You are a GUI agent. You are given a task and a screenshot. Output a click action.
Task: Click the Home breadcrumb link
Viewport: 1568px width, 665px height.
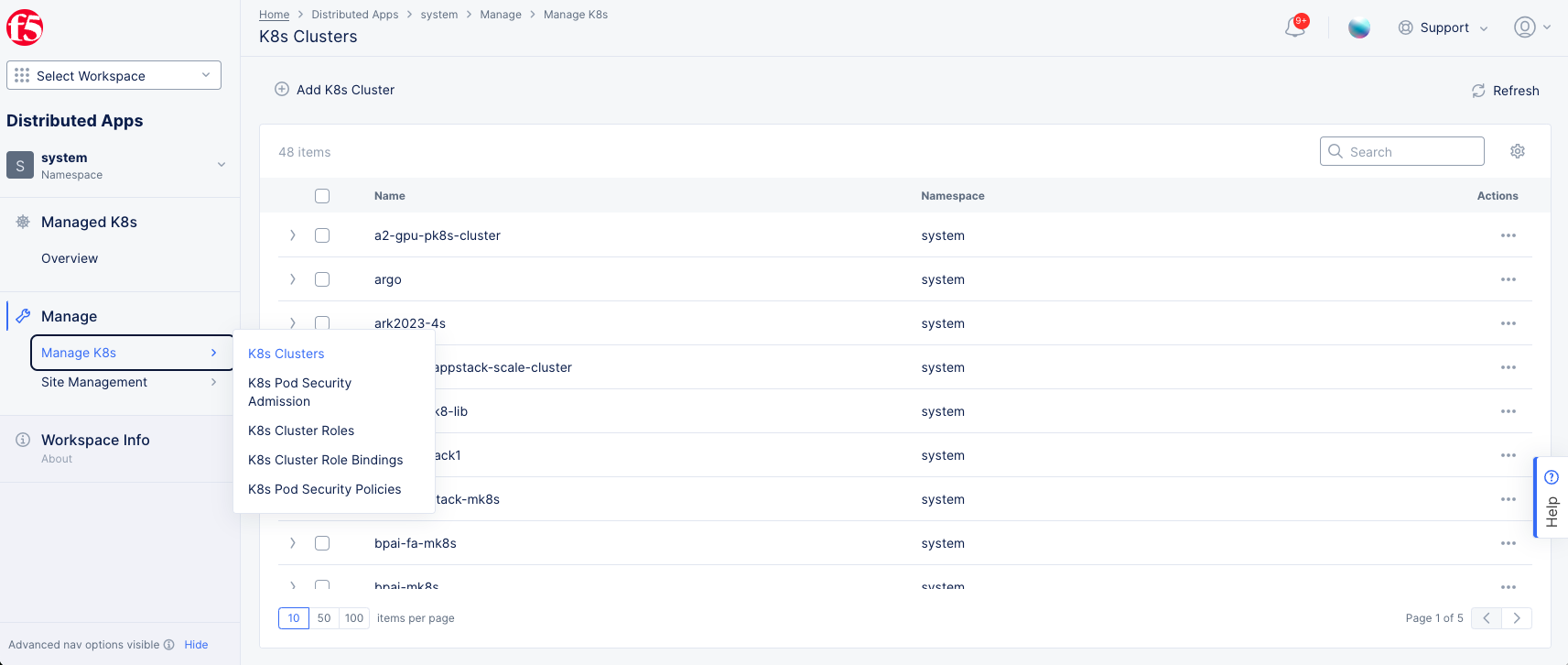coord(274,15)
